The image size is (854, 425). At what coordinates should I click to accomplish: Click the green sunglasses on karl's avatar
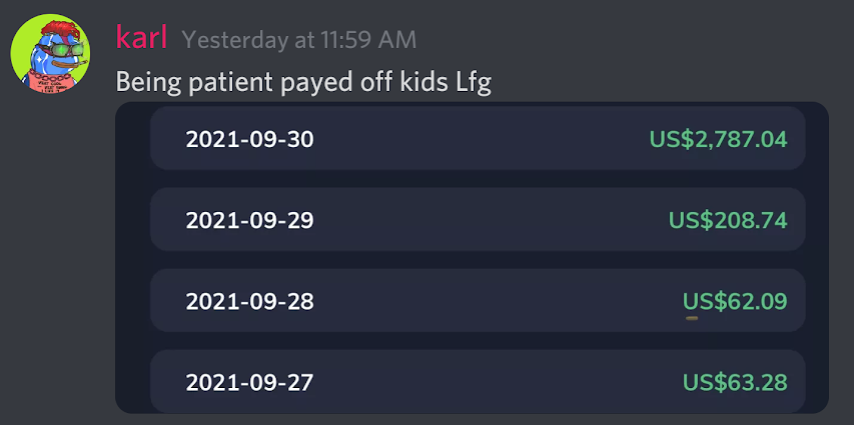point(70,50)
